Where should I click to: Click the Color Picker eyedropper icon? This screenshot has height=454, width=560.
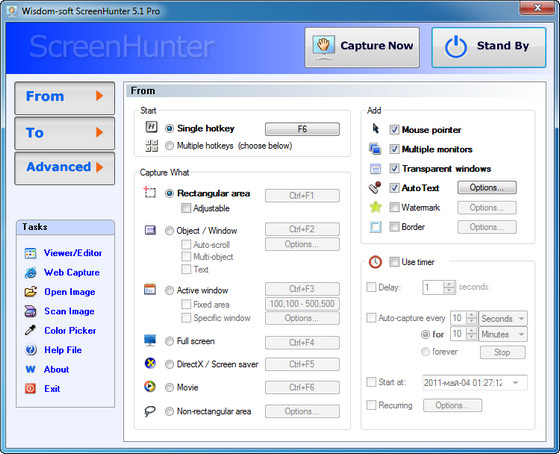[x=30, y=330]
